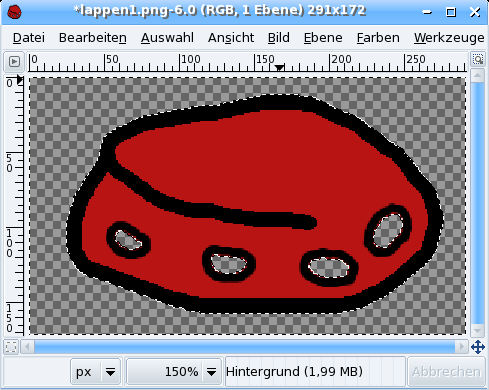Open the Datei menu
489x390 pixels.
[29, 38]
